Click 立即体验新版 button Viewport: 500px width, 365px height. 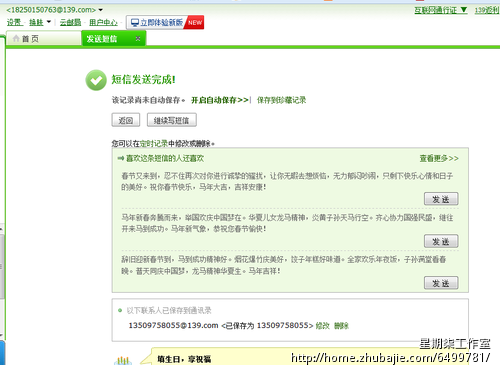click(165, 22)
